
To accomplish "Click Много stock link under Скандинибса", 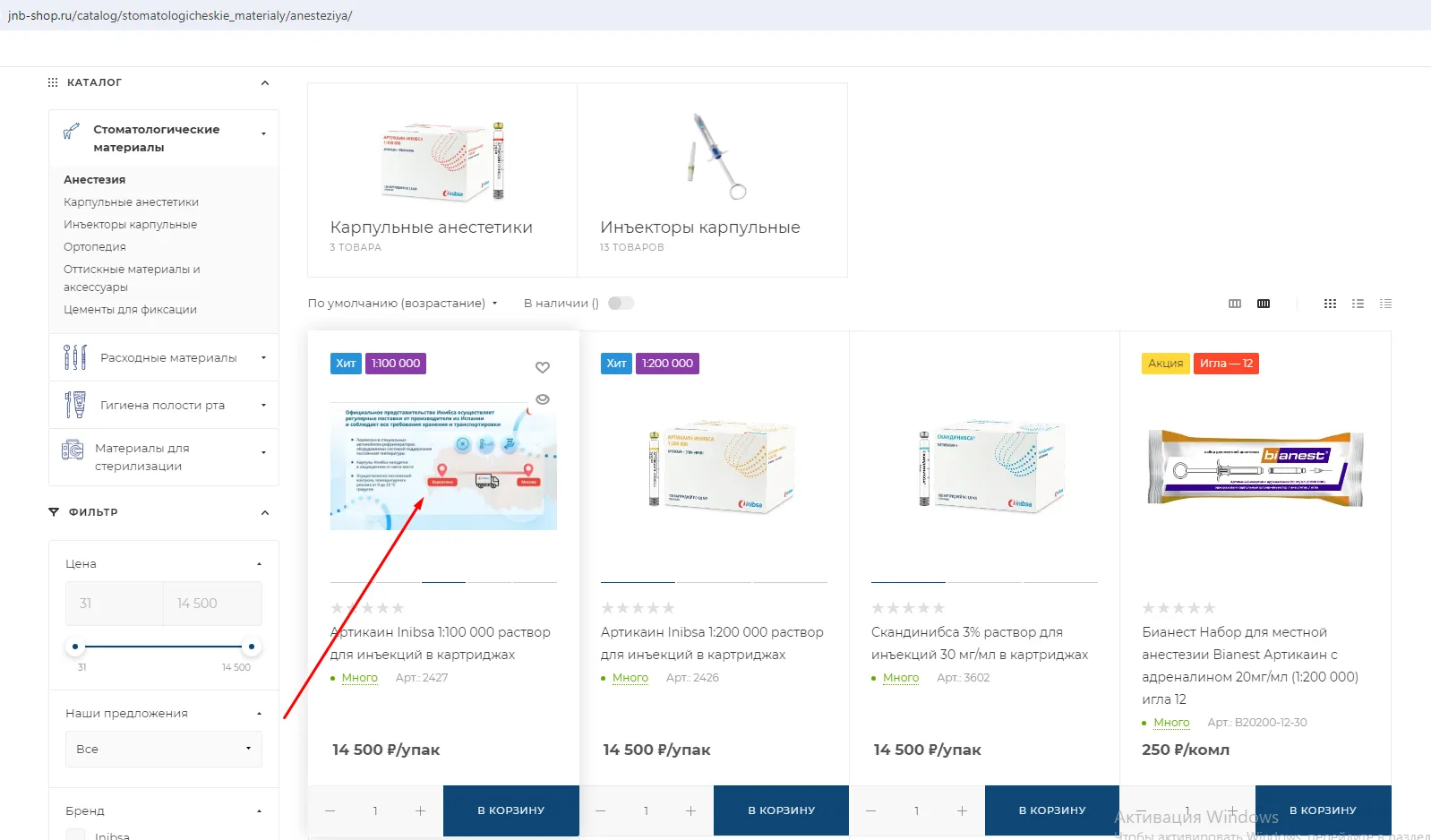I will pyautogui.click(x=901, y=678).
